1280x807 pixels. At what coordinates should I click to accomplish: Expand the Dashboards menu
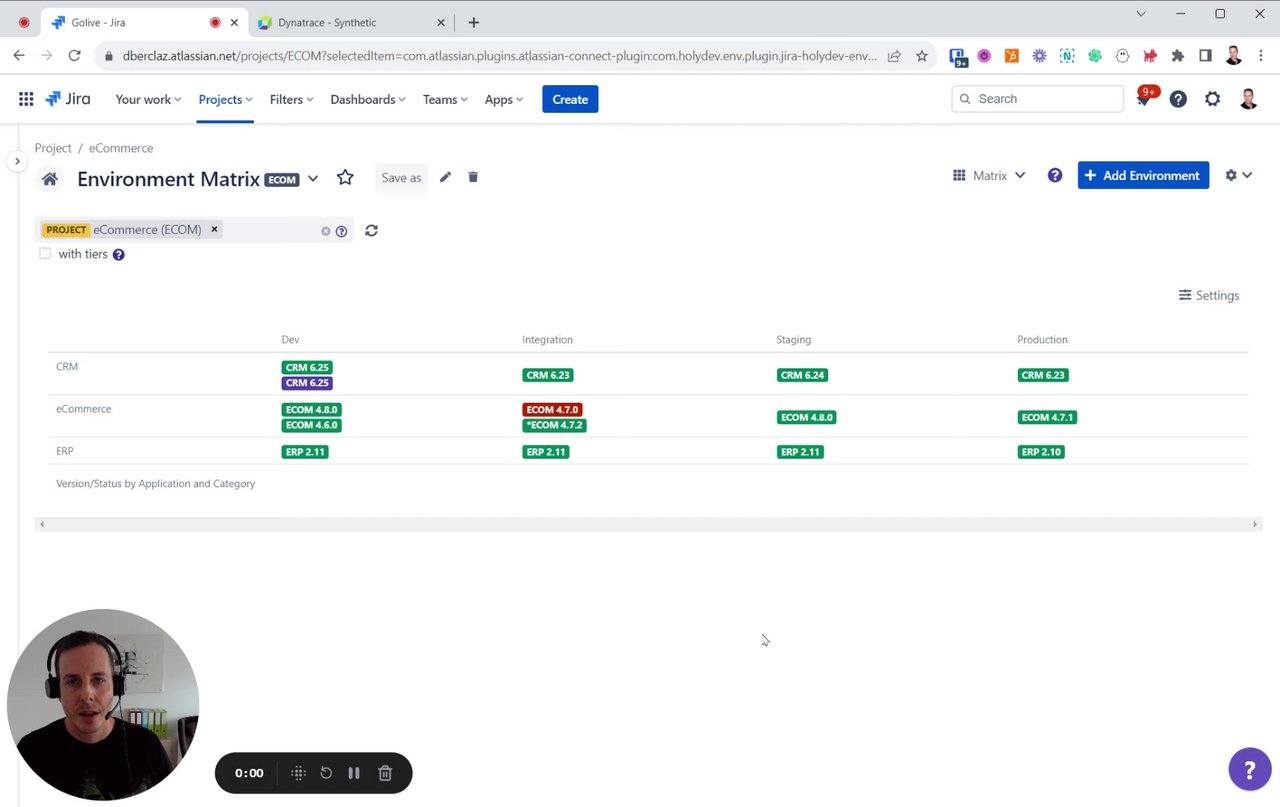point(368,99)
